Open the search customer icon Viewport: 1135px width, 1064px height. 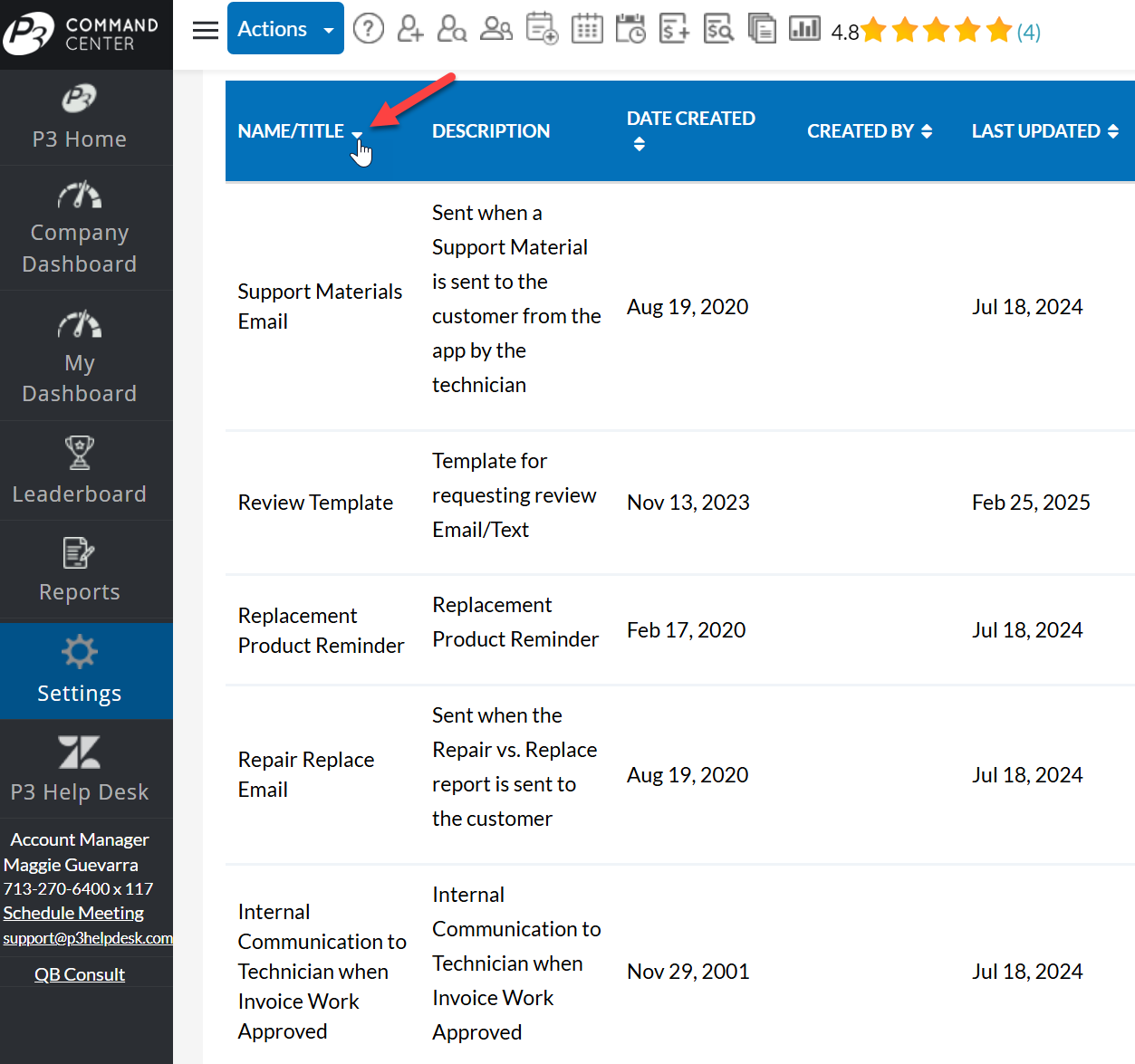(x=452, y=29)
